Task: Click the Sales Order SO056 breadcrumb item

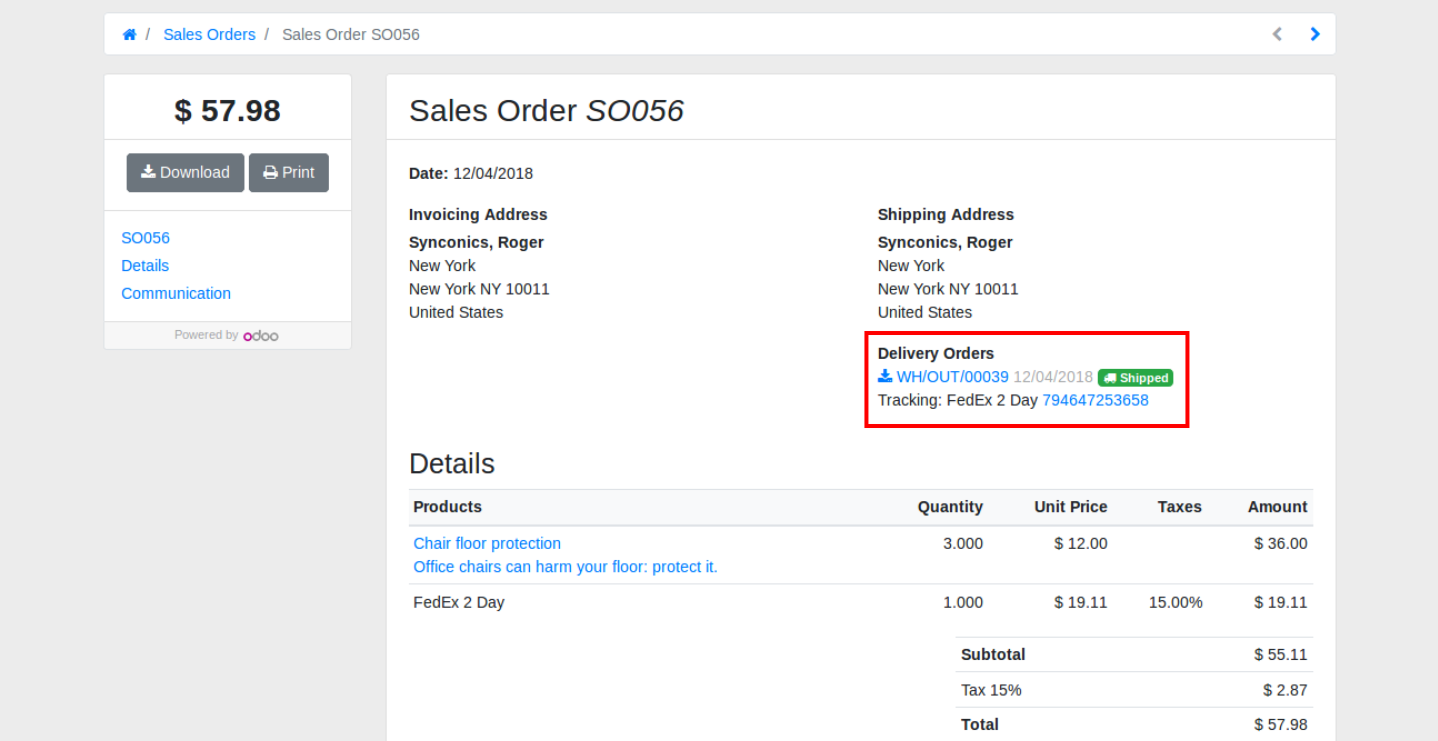Action: [x=350, y=35]
